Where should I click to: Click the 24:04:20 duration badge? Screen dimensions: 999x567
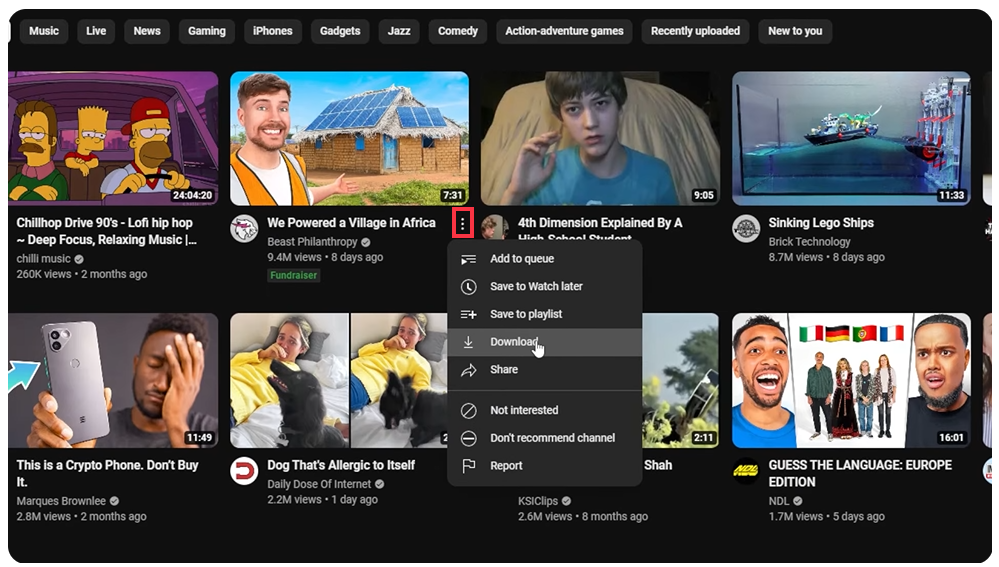tap(192, 195)
